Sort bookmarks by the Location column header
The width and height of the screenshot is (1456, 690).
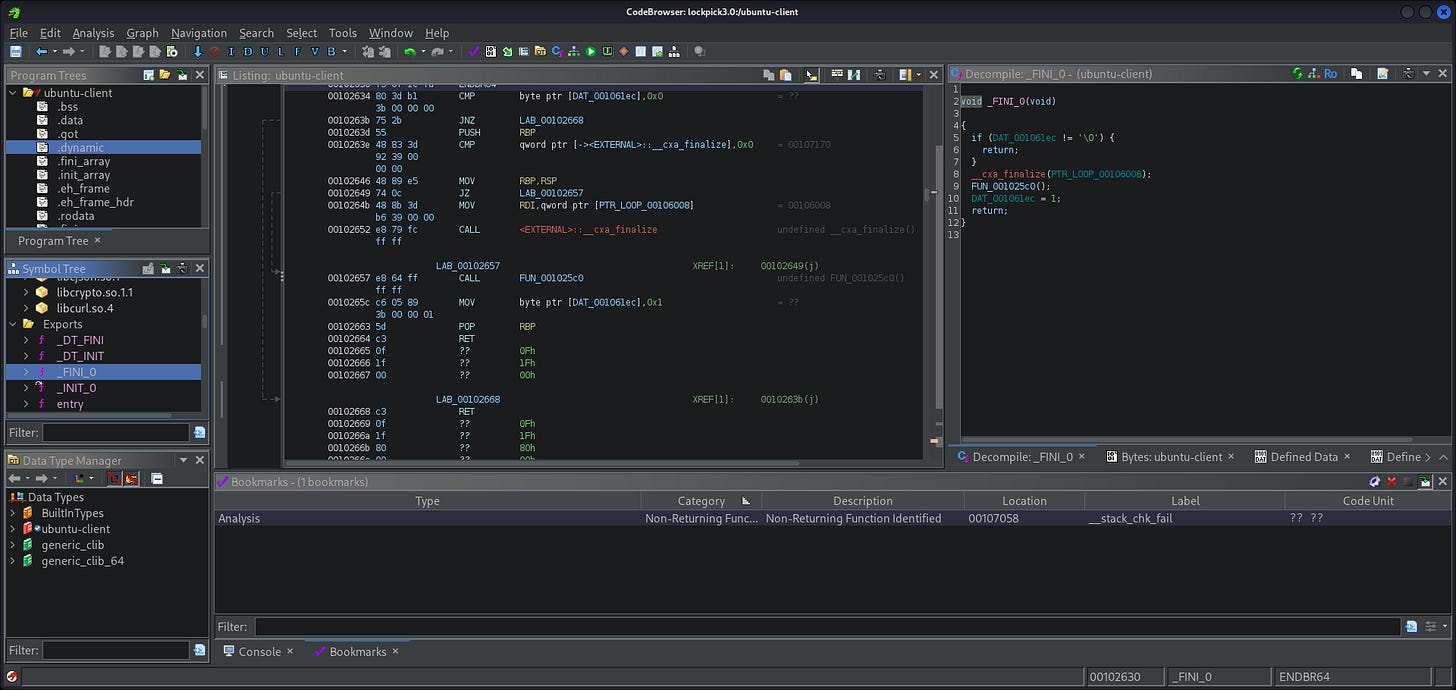pos(1024,501)
